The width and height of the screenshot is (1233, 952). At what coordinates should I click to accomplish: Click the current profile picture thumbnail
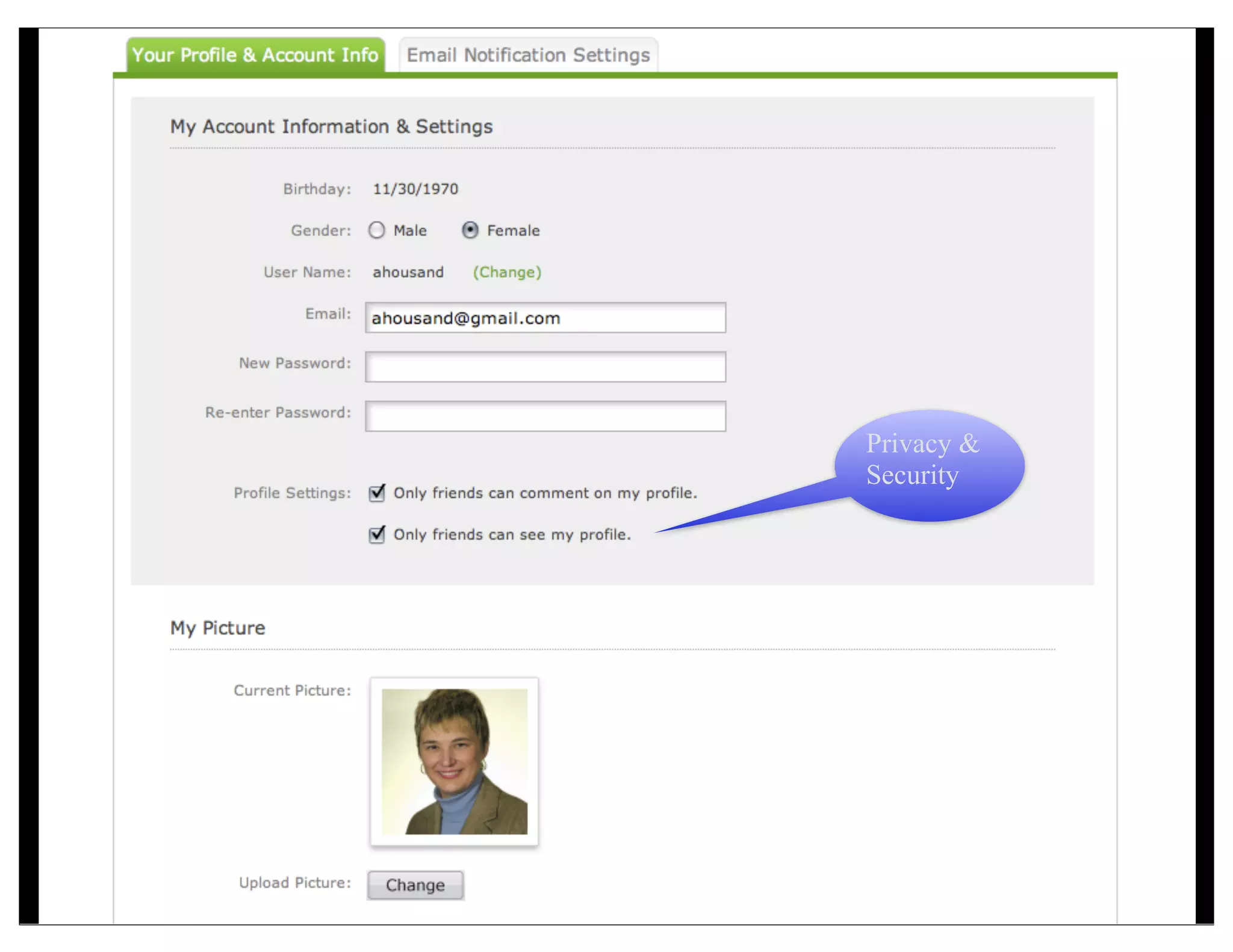tap(455, 761)
